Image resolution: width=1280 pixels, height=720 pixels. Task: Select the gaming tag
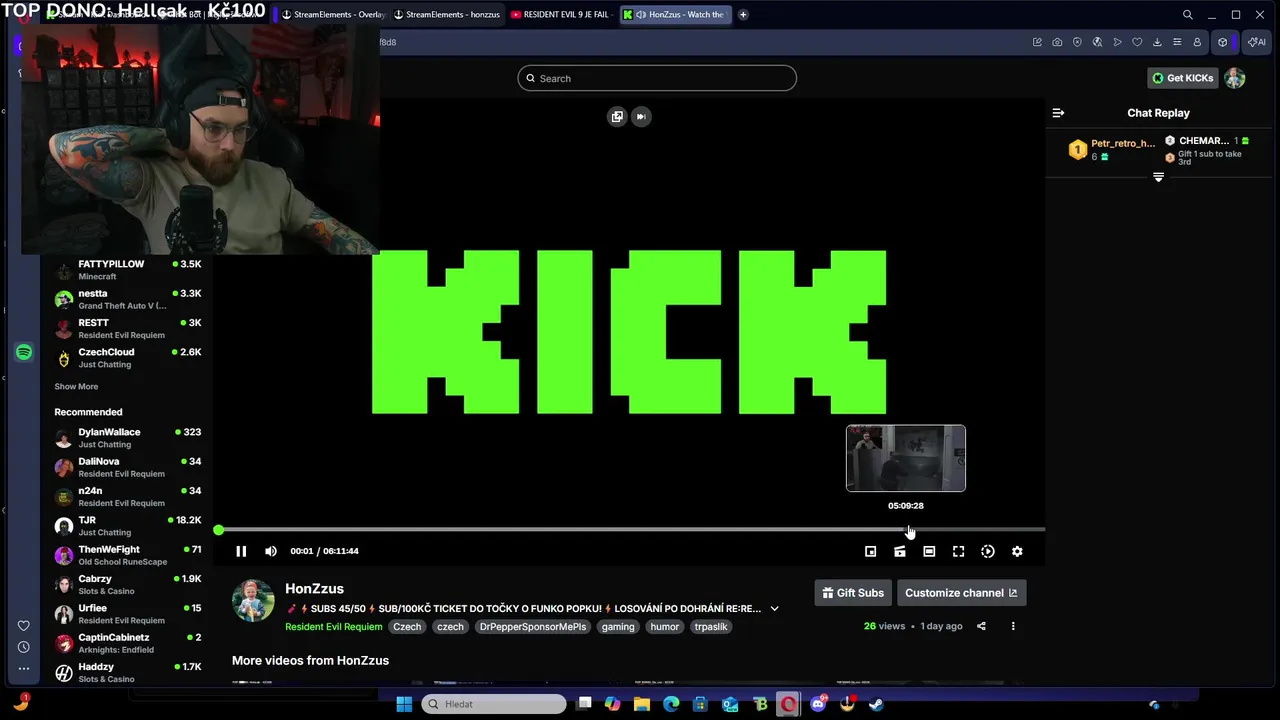pyautogui.click(x=618, y=626)
